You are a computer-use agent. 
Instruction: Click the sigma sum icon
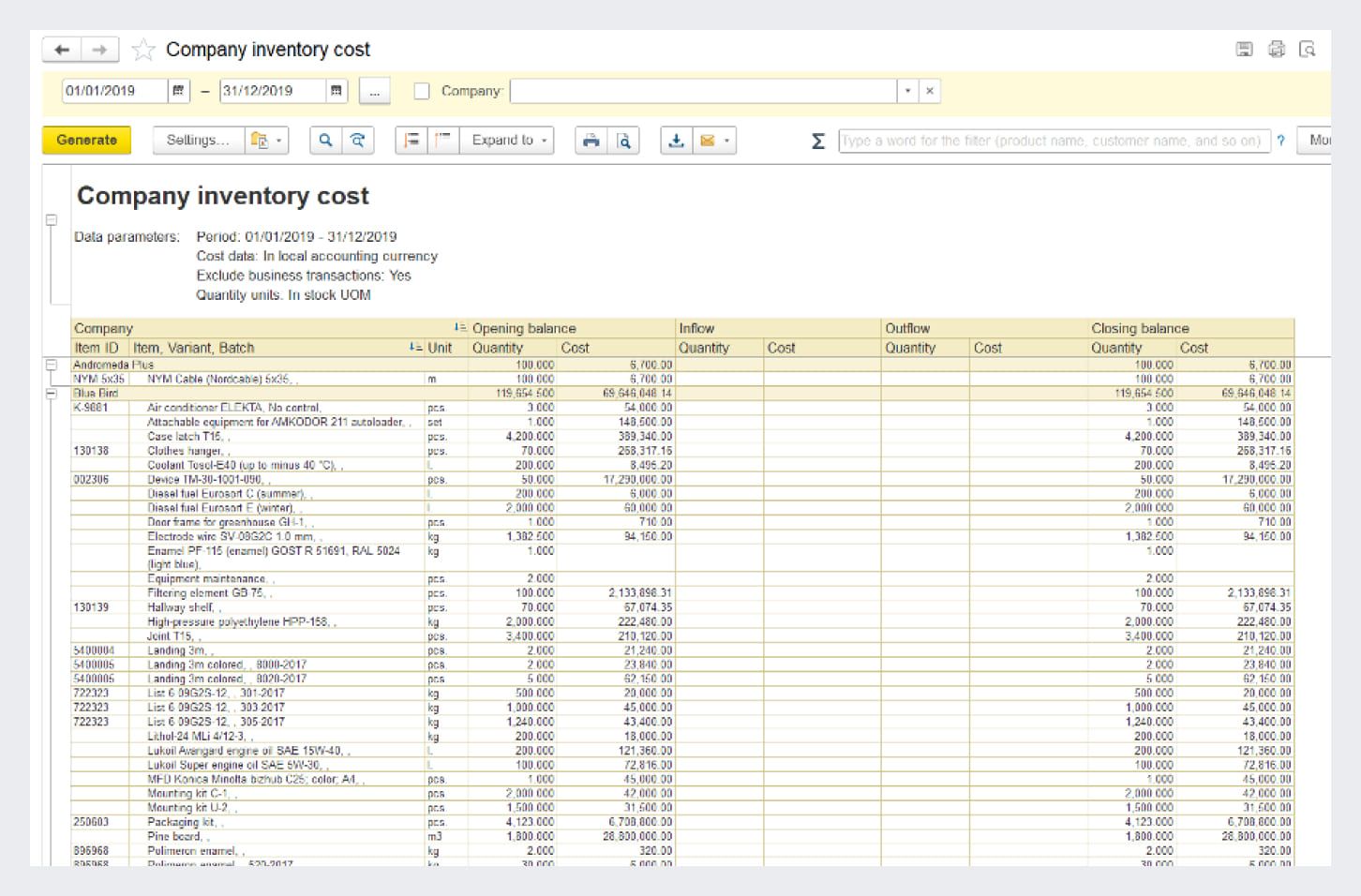817,141
